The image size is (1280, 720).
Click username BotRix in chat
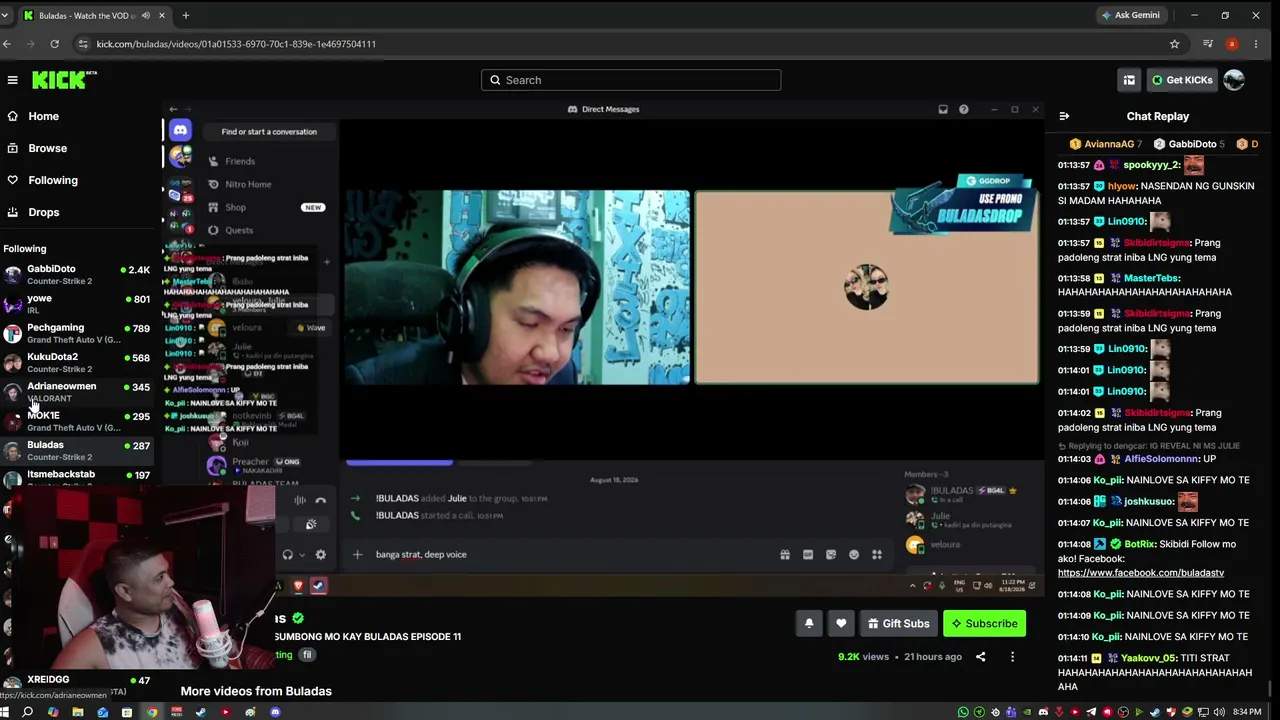tap(1139, 544)
